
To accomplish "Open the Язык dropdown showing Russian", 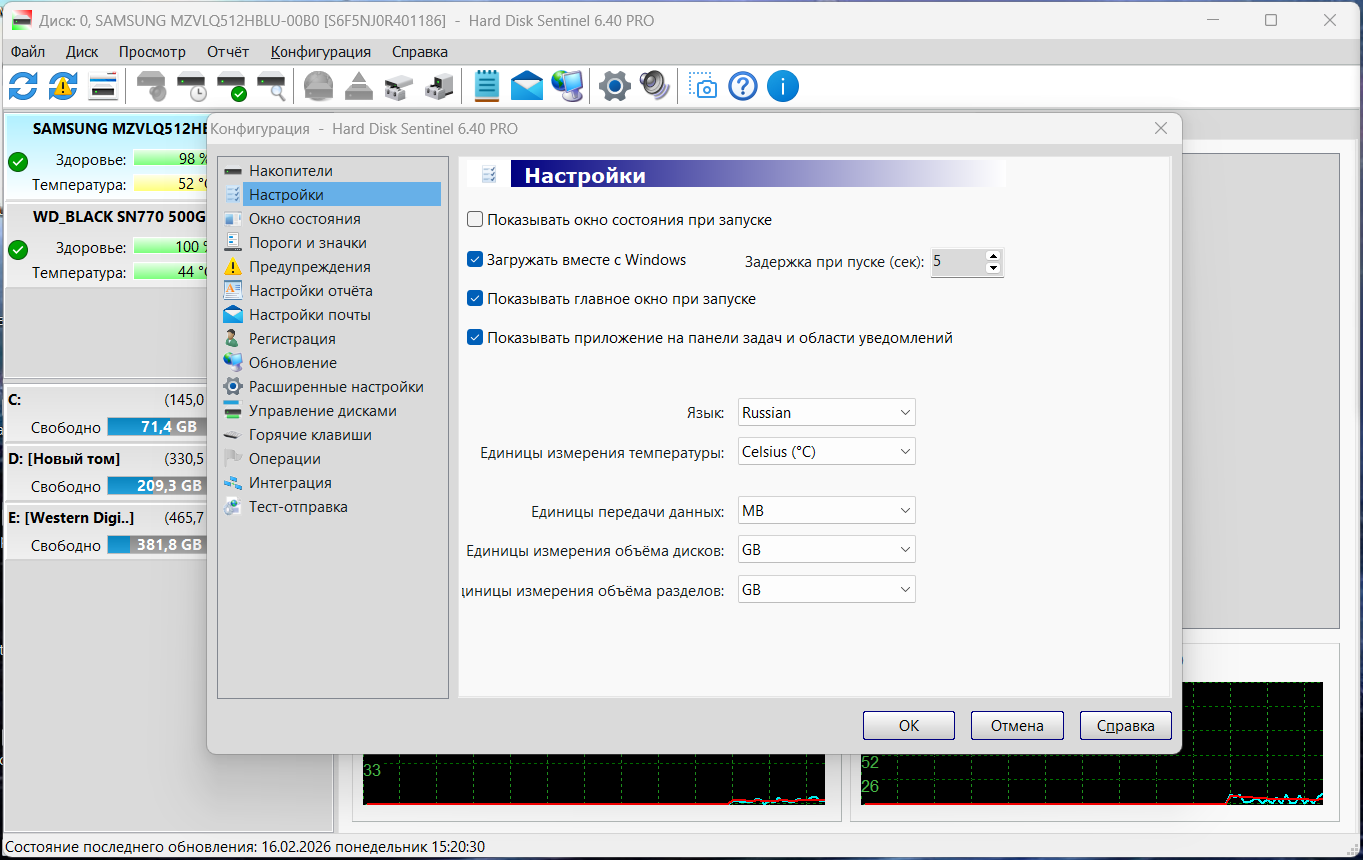I will tap(826, 412).
